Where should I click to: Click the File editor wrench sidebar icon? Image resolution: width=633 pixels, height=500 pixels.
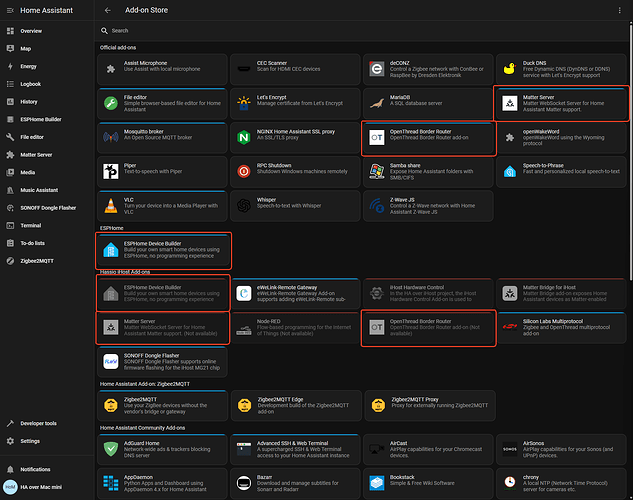pos(10,137)
